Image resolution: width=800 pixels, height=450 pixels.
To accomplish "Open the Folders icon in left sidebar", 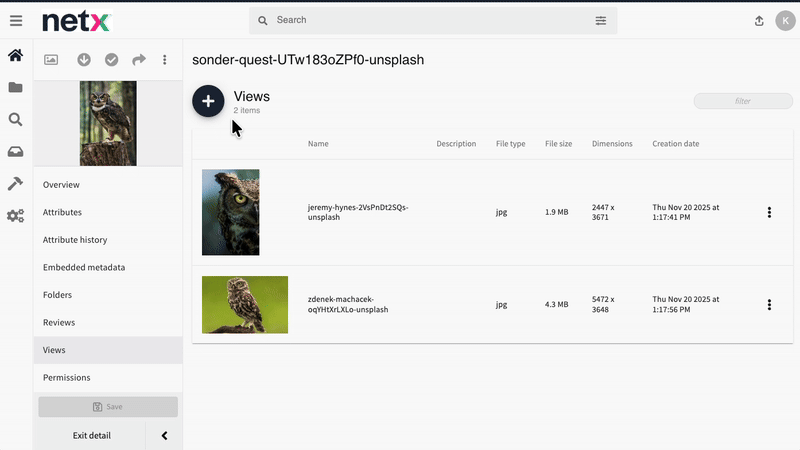I will [x=16, y=88].
